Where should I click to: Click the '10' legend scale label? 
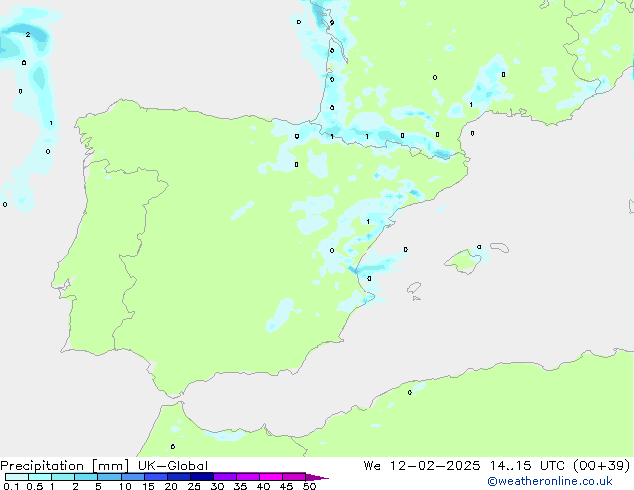[125, 486]
